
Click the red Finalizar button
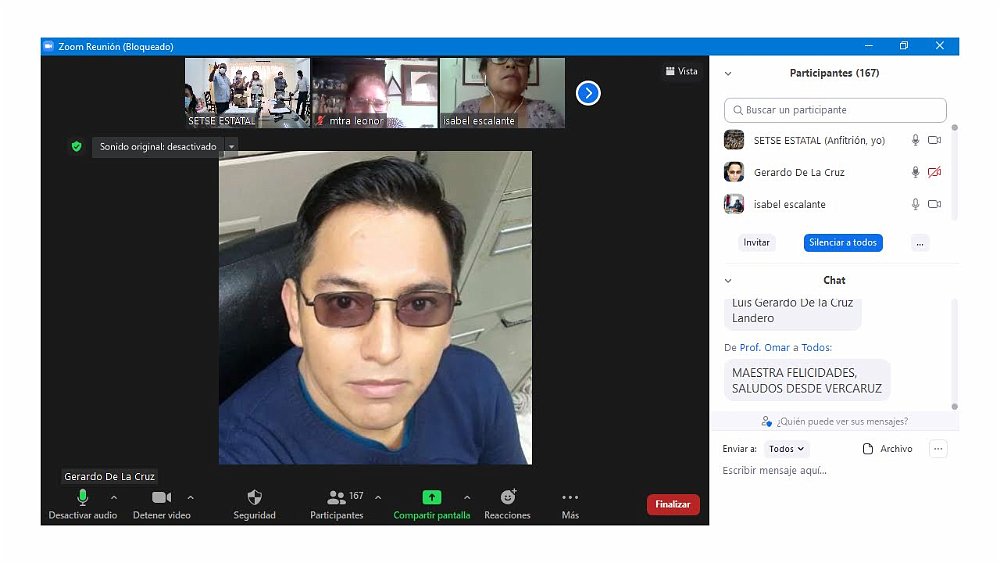coord(673,505)
